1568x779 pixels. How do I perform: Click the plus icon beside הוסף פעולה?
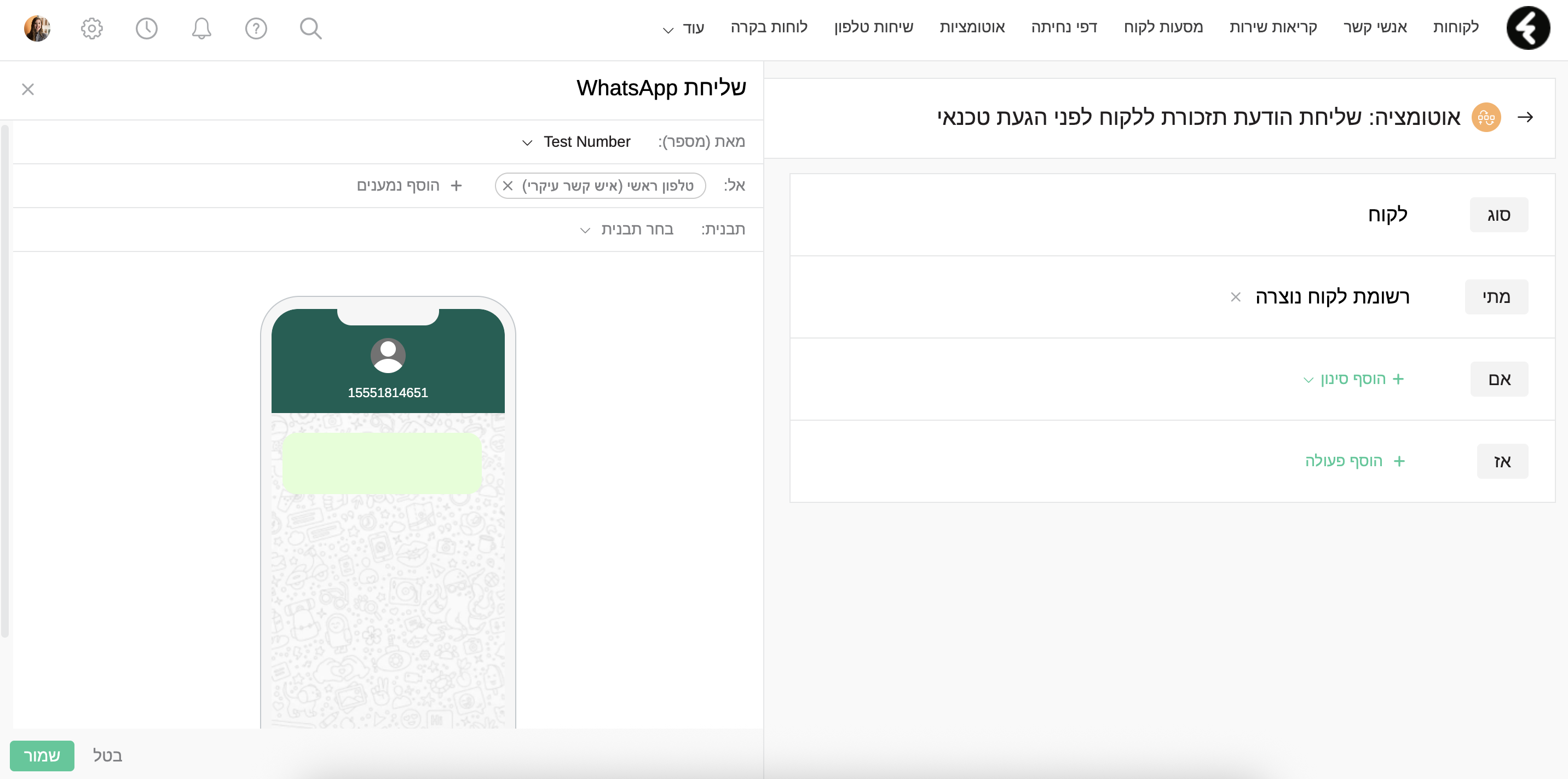tap(1399, 462)
